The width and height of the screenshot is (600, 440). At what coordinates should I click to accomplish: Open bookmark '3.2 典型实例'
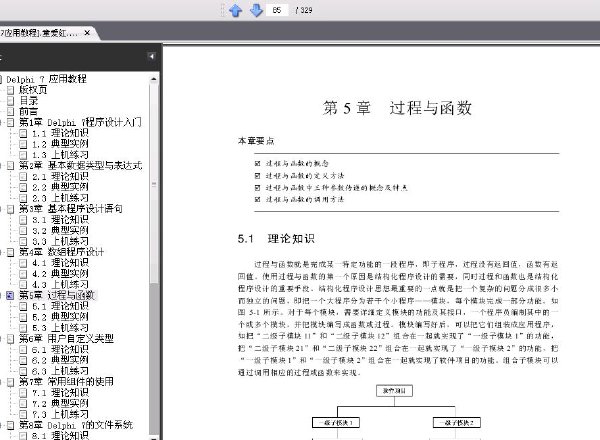[60, 230]
